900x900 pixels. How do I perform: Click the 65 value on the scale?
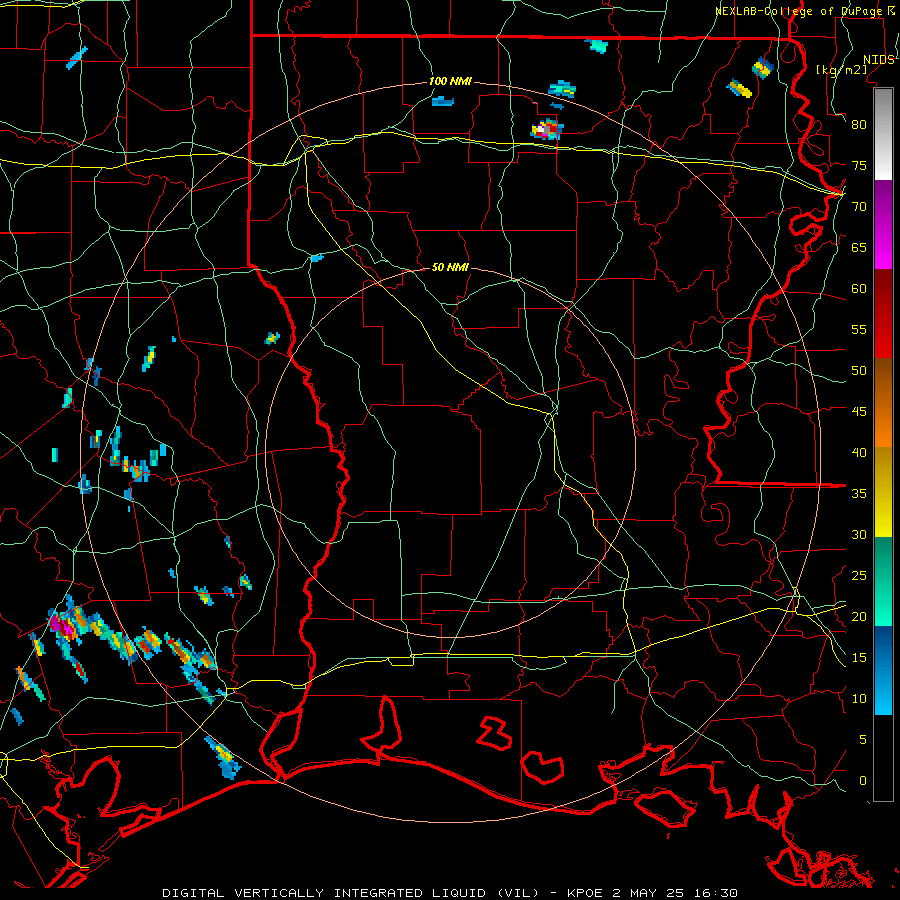(x=859, y=247)
